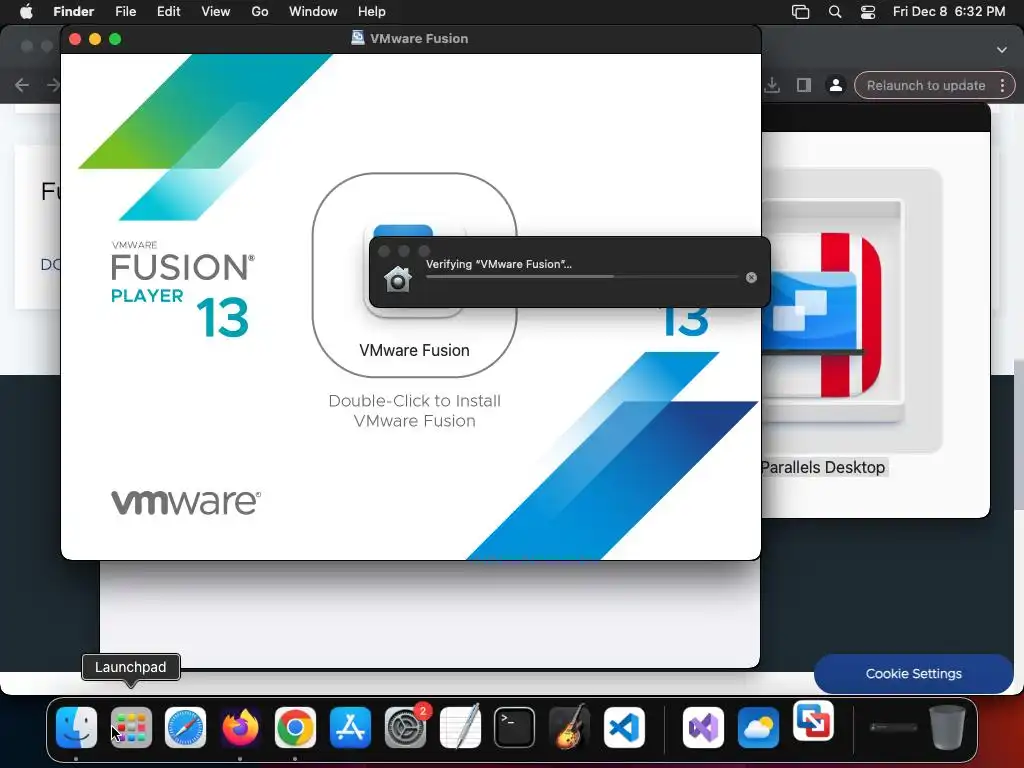Screen dimensions: 1024x768
Task: Click the date and time in menu bar
Action: (x=949, y=12)
